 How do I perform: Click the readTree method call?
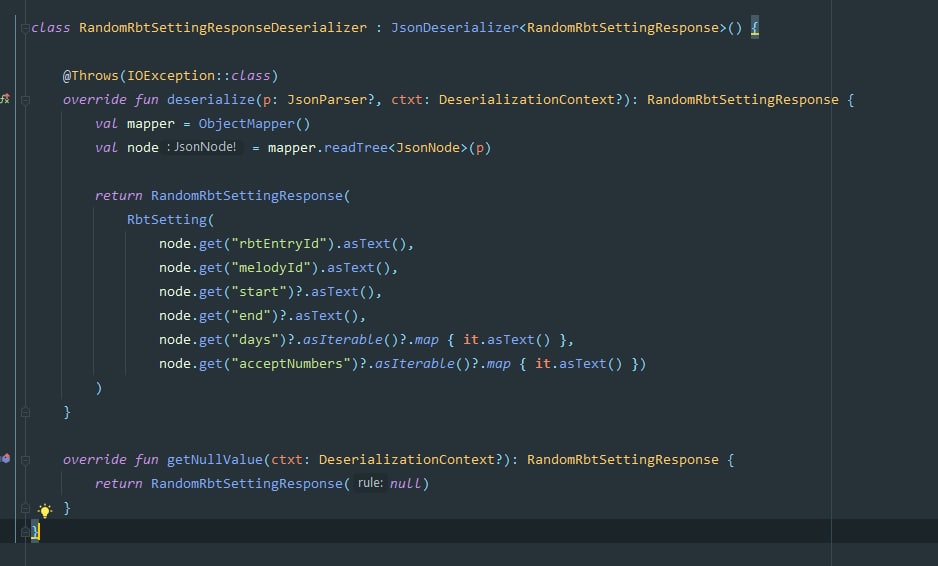(x=355, y=147)
